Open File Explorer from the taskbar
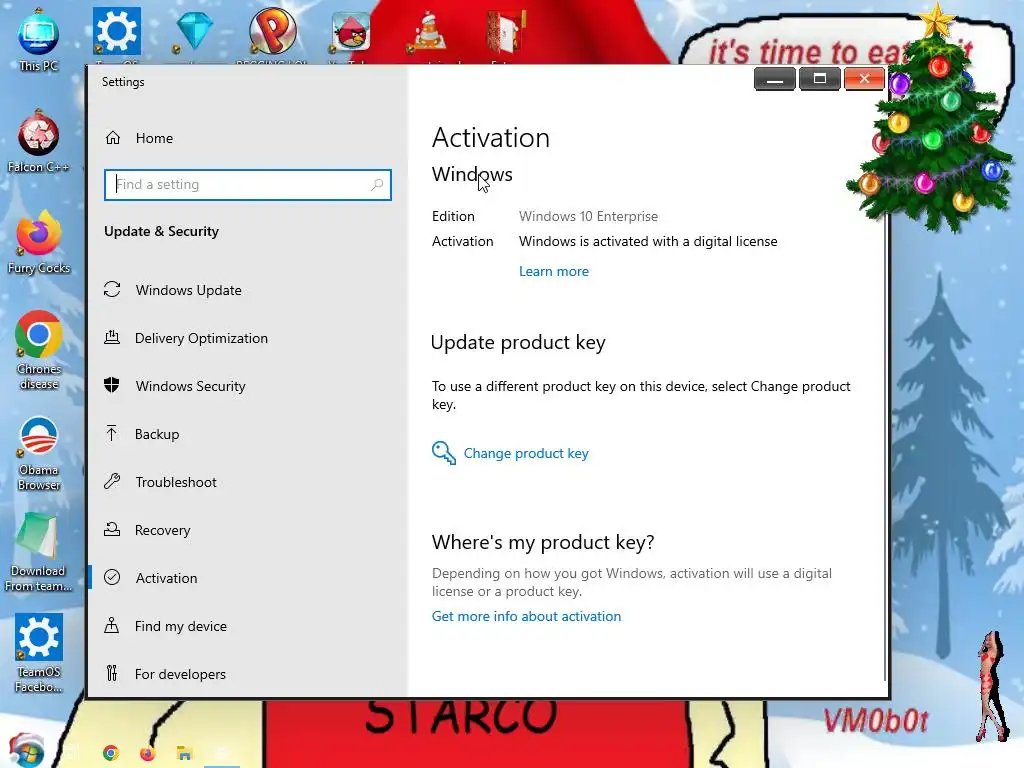 (x=184, y=753)
